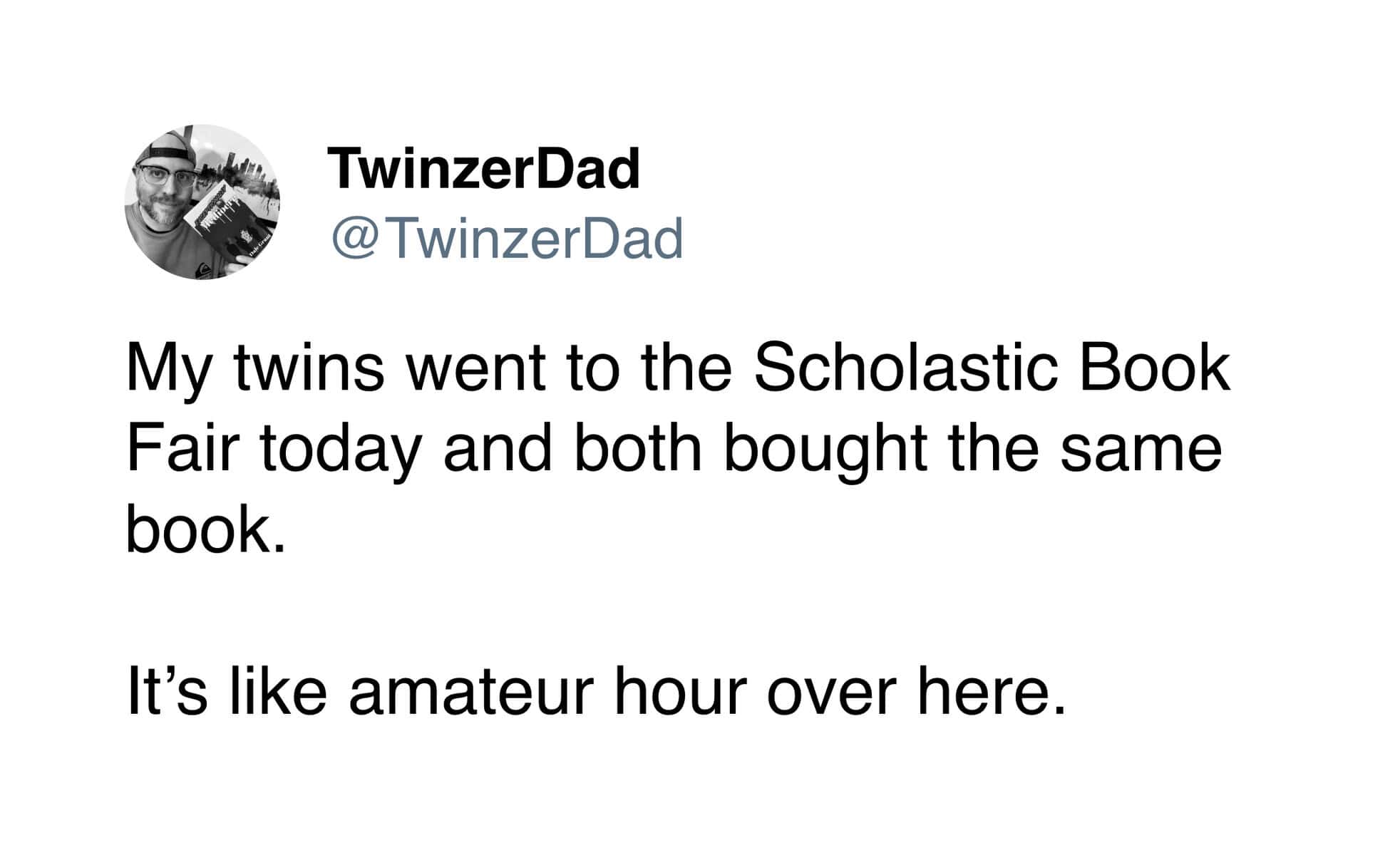Click the @ symbol in the handle
The width and height of the screenshot is (1400, 855).
[354, 239]
